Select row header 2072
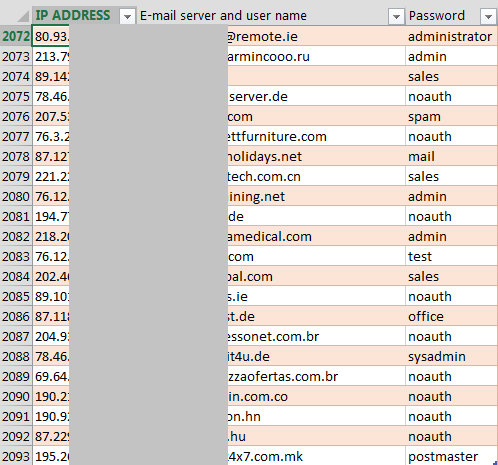Viewport: 498px width, 465px height. 16,36
